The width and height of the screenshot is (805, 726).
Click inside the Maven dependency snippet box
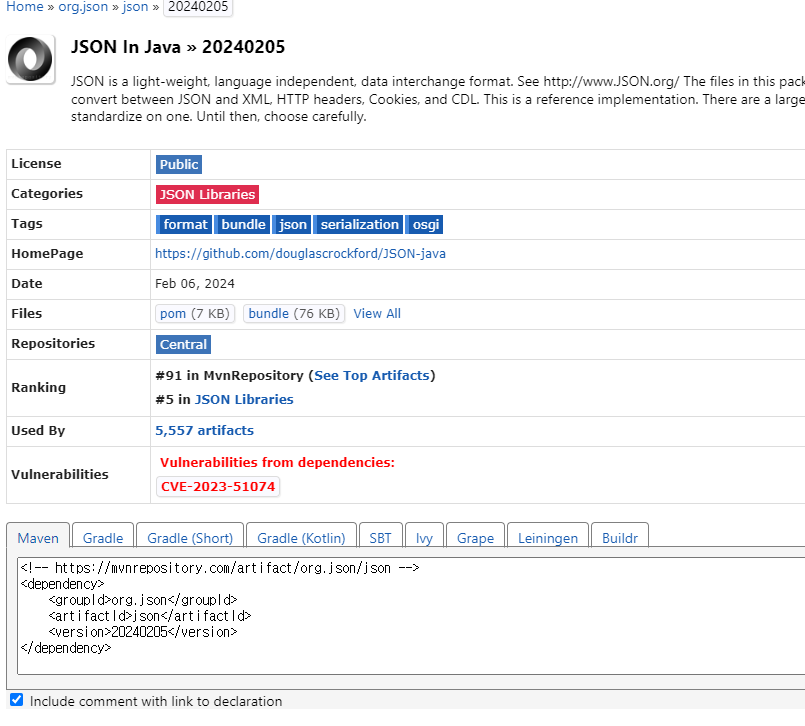click(411, 616)
